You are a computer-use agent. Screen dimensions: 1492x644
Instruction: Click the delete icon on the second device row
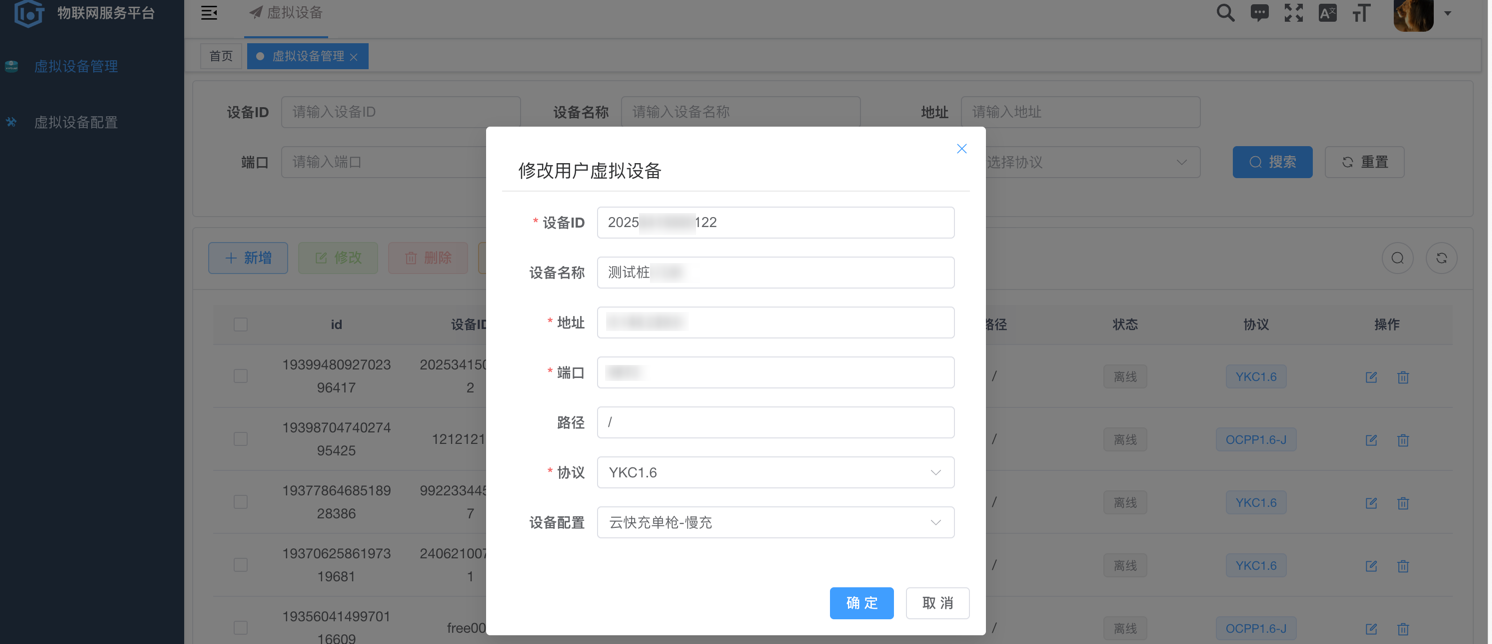(1403, 440)
